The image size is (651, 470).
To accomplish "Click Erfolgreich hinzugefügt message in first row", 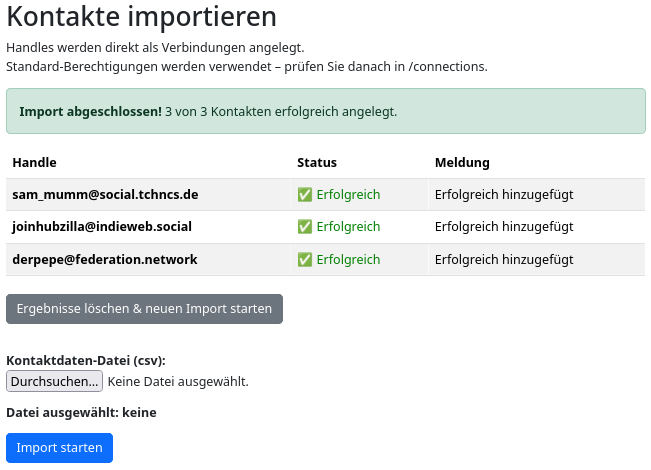I will pyautogui.click(x=504, y=195).
